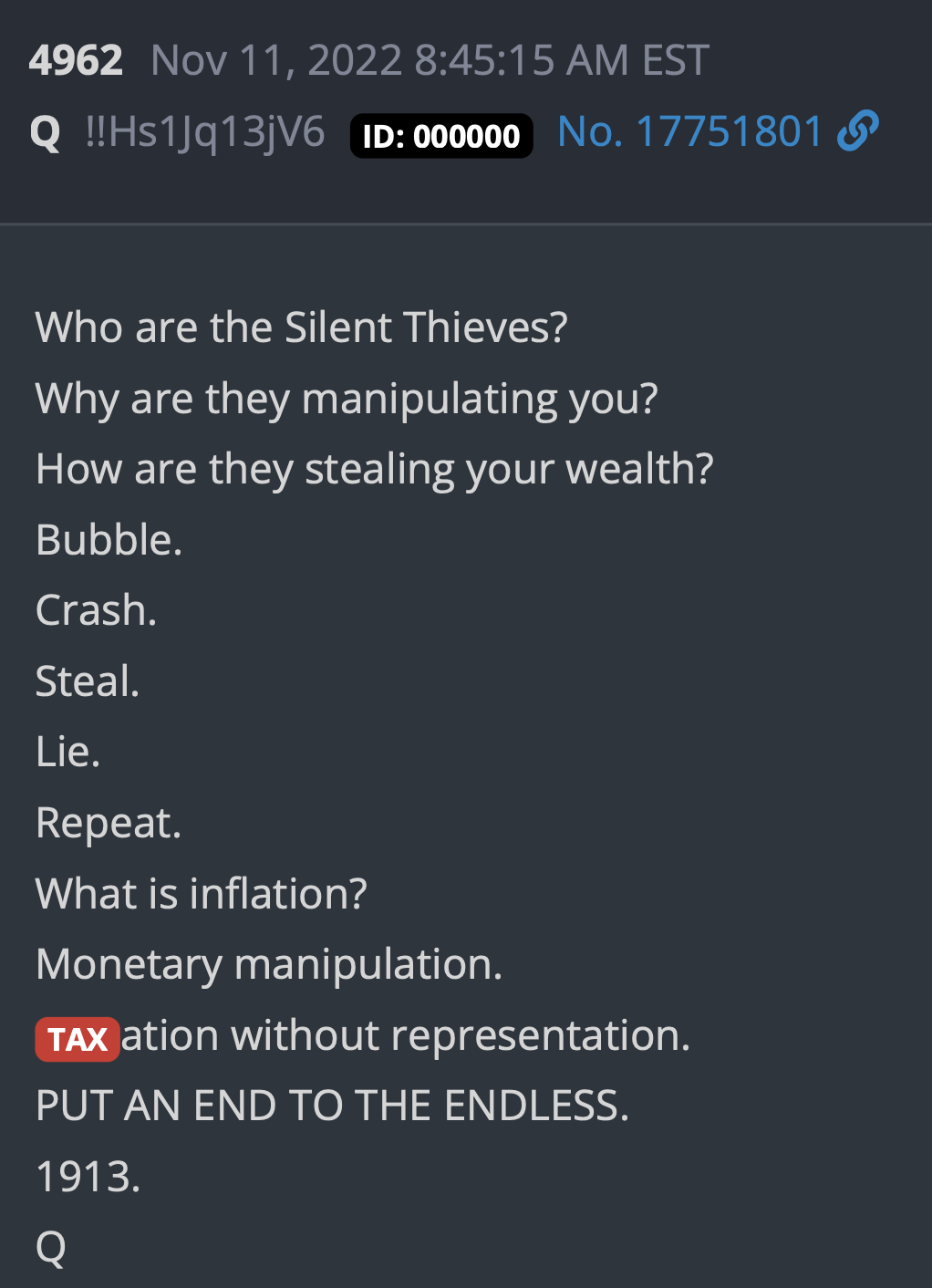
Task: Click the Q signature at post end
Action: tap(51, 1247)
